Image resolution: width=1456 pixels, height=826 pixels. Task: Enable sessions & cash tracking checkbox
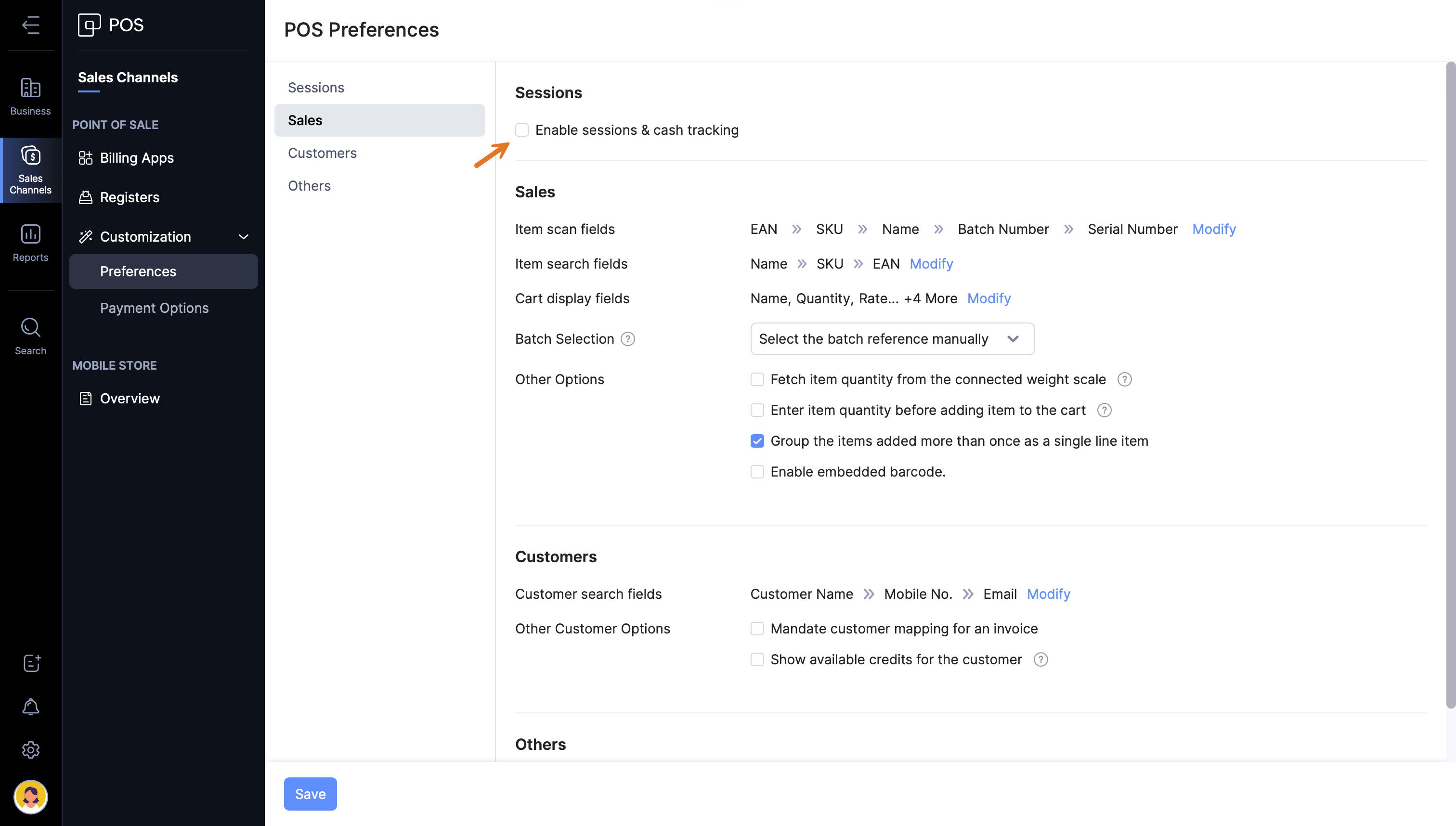coord(522,130)
